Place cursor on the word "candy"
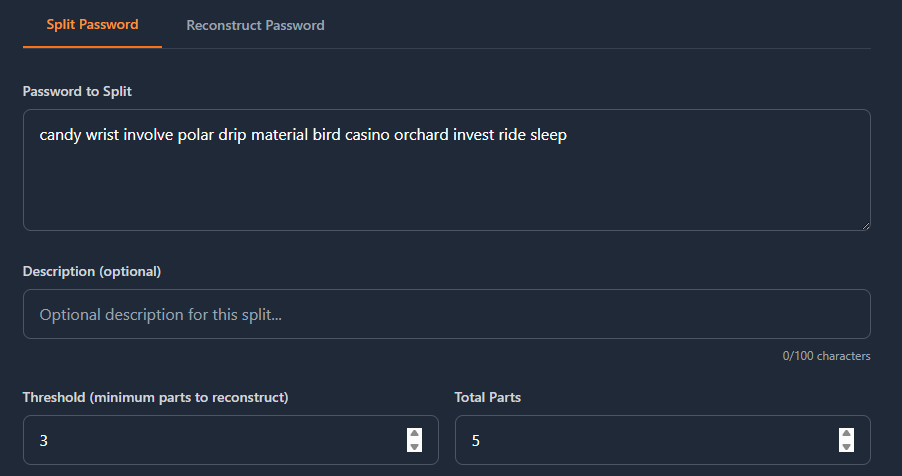 point(60,135)
